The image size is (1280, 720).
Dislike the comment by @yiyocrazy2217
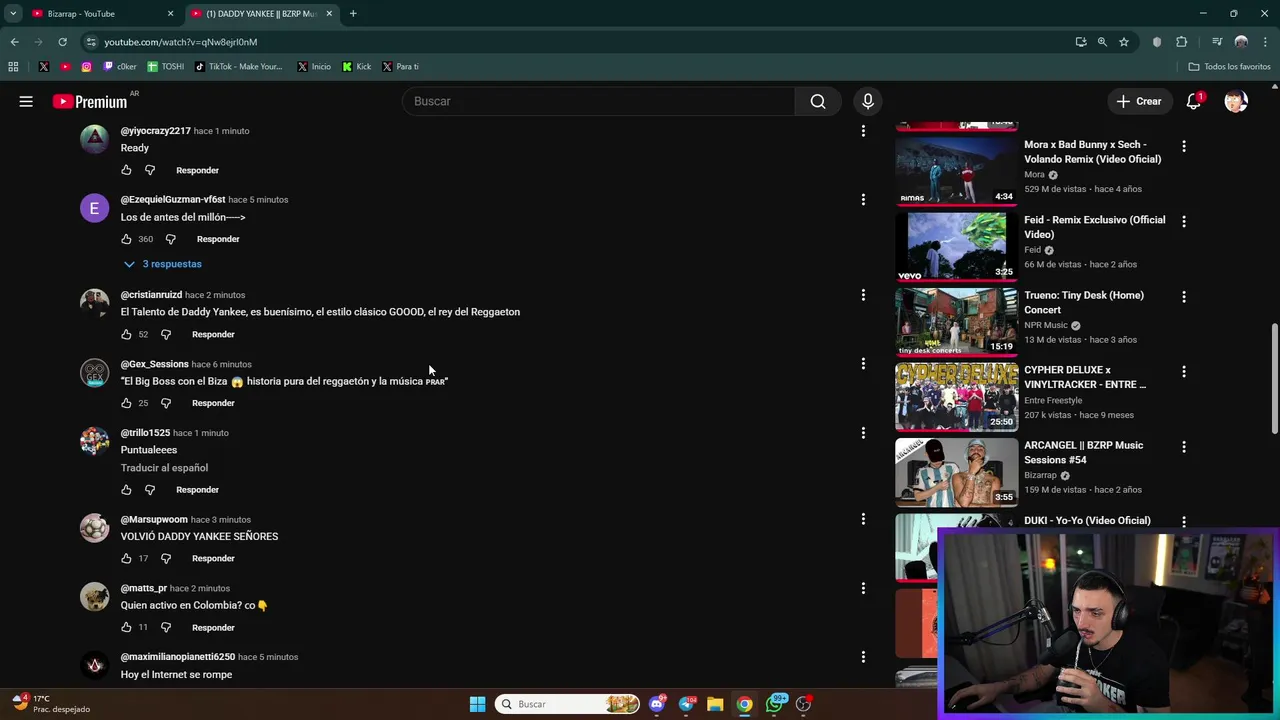point(150,170)
